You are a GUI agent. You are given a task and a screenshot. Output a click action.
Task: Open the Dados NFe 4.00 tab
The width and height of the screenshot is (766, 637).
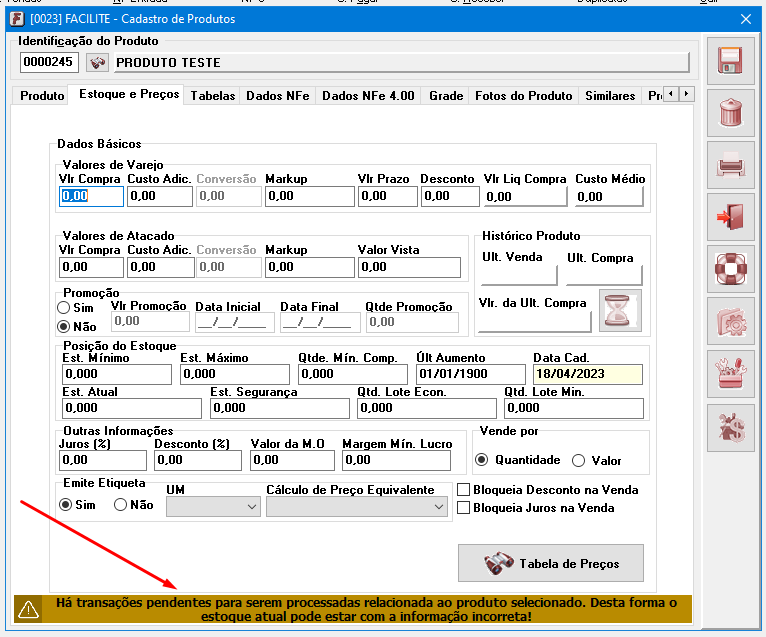[x=368, y=96]
